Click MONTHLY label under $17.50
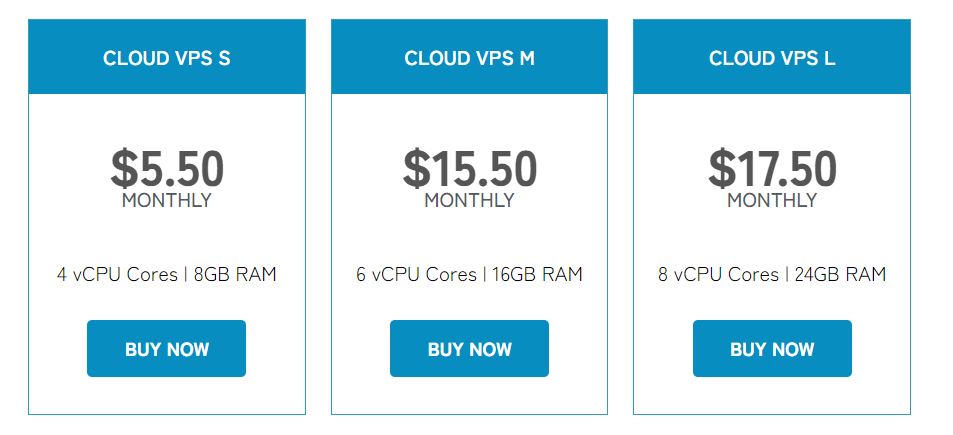Image resolution: width=953 pixels, height=435 pixels. click(772, 200)
